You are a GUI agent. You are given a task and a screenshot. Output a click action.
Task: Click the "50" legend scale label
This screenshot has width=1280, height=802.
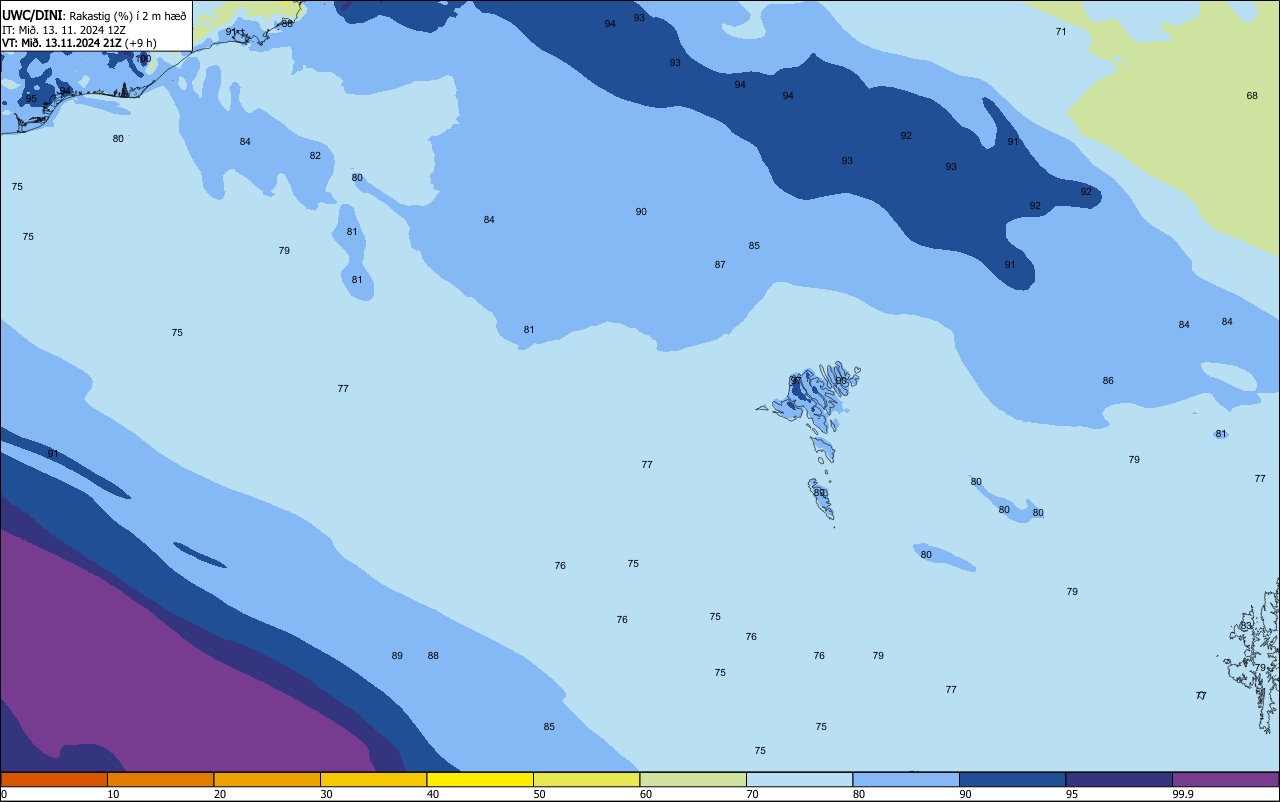540,794
